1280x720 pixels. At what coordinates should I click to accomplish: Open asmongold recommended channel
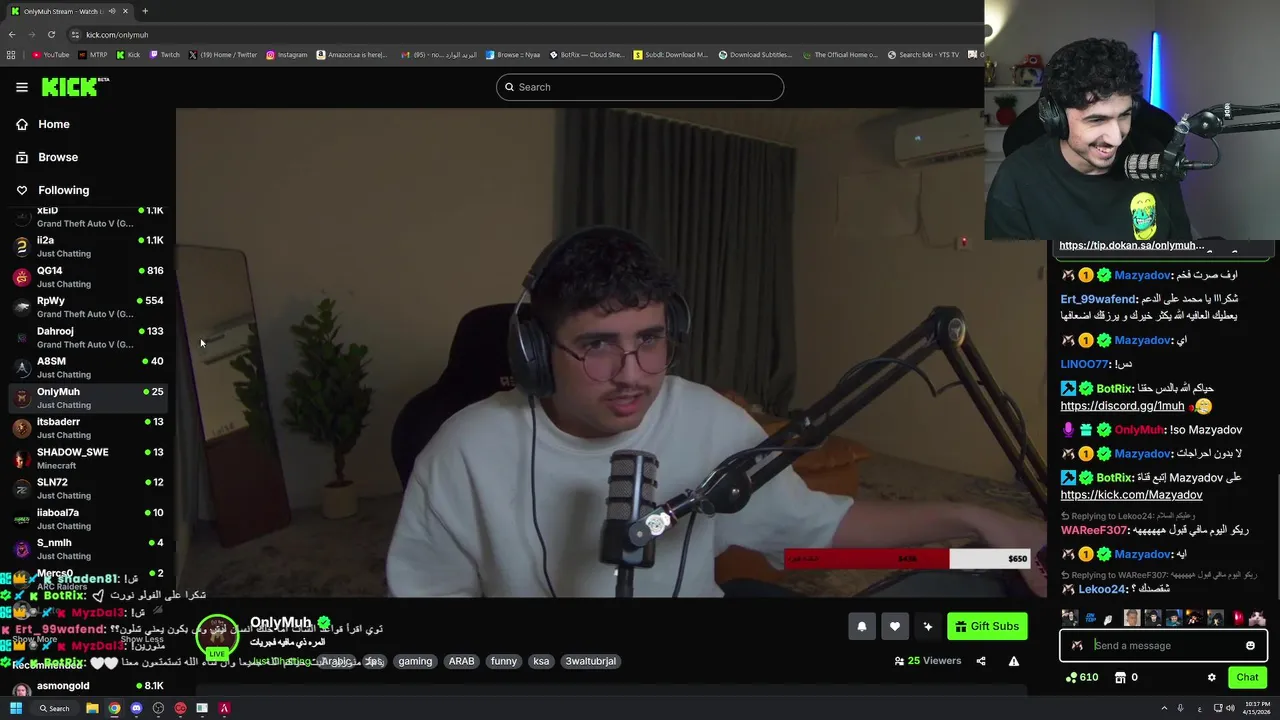[x=88, y=687]
